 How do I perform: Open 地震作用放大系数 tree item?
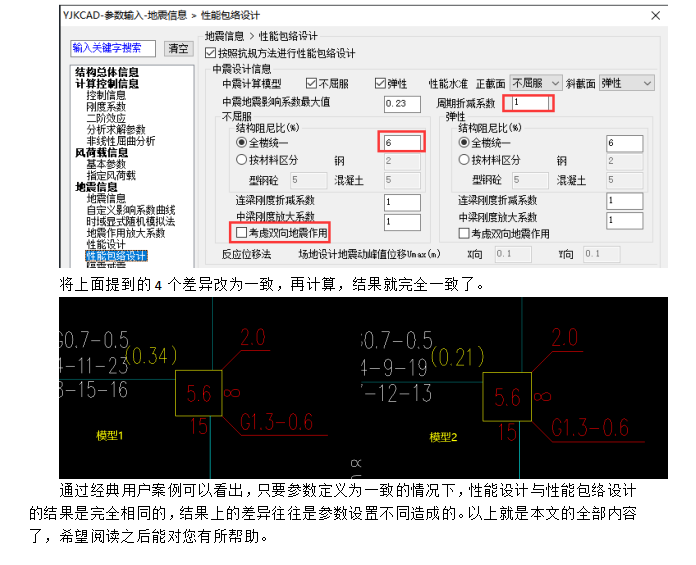pos(126,233)
